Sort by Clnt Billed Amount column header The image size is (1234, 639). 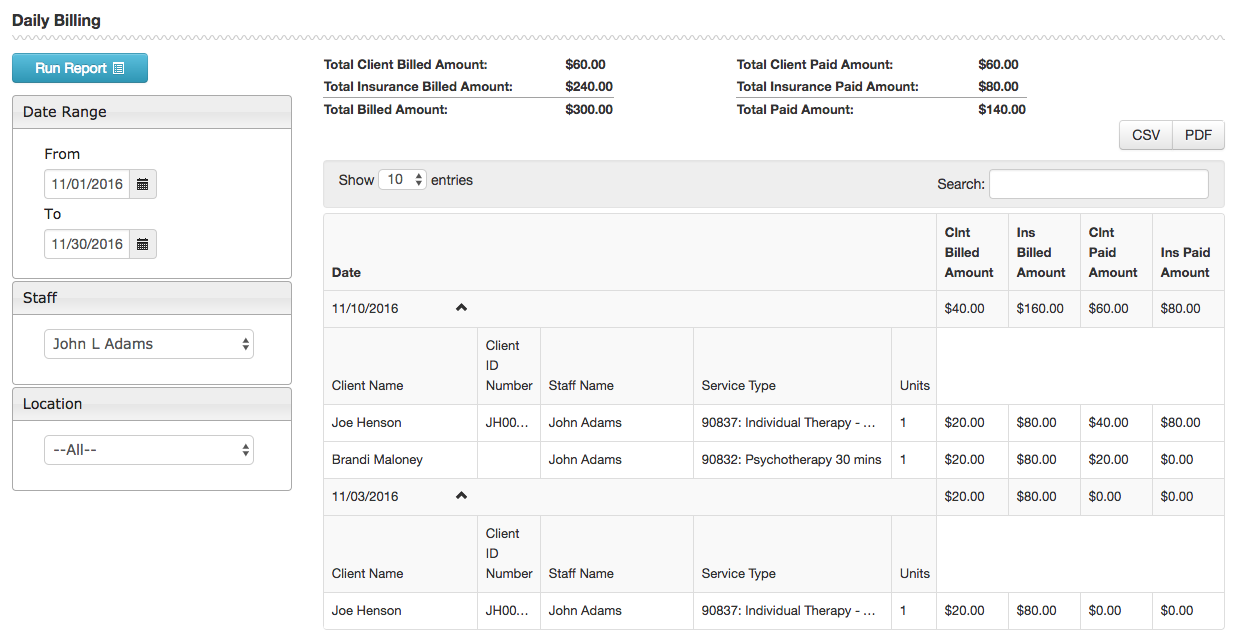click(x=969, y=252)
